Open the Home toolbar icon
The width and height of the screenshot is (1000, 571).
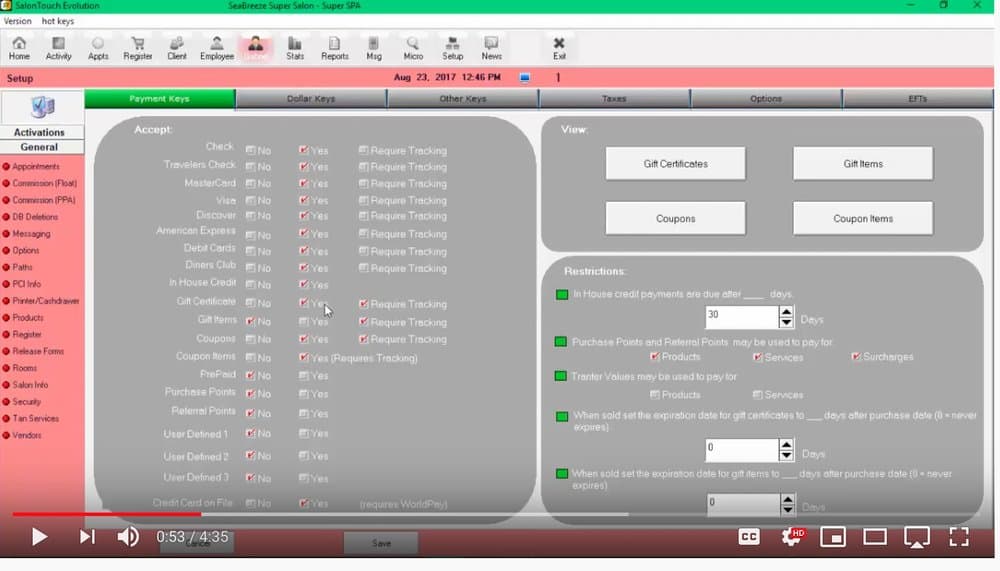pyautogui.click(x=19, y=48)
